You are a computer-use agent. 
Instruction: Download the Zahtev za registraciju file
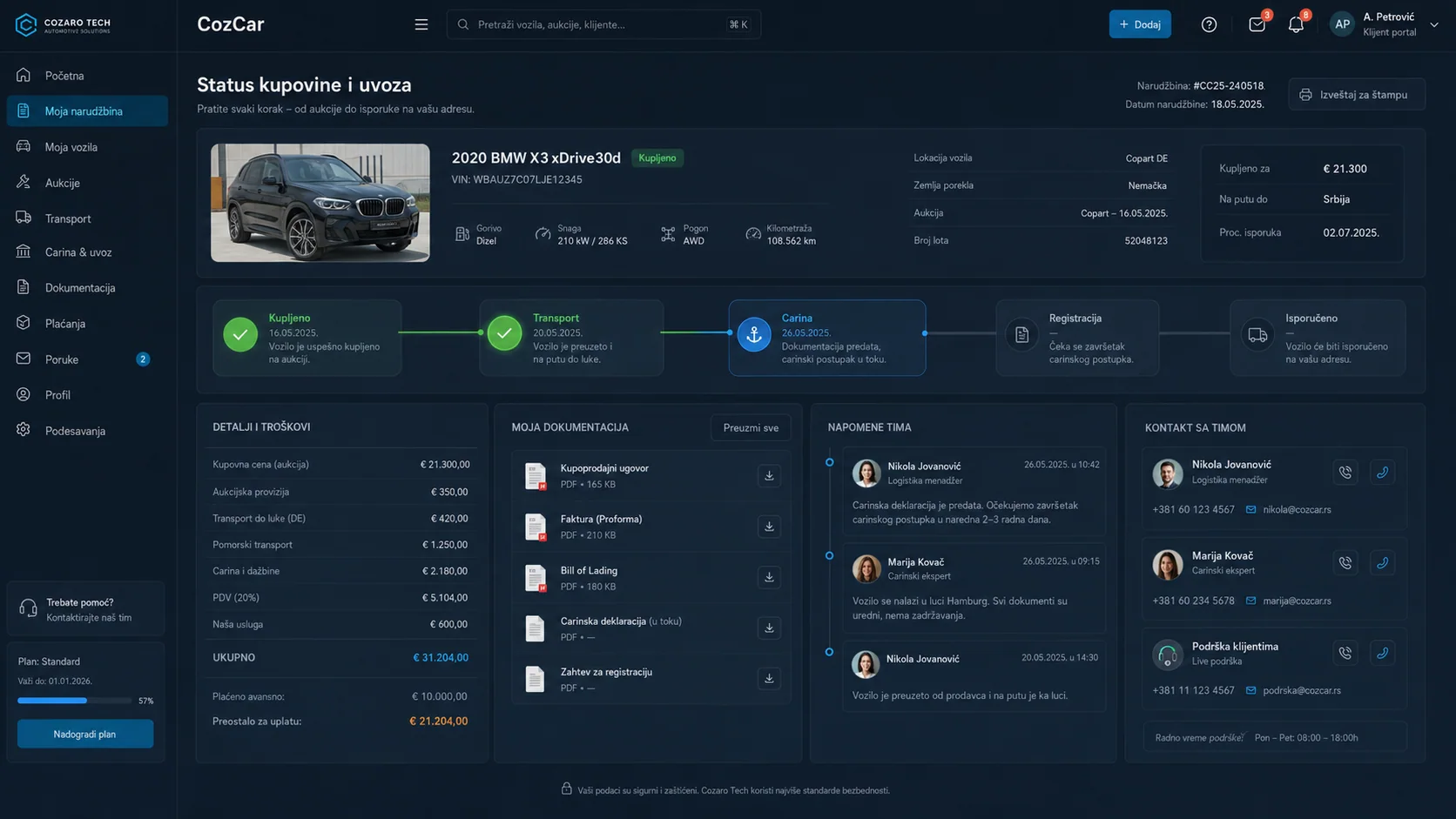point(769,678)
